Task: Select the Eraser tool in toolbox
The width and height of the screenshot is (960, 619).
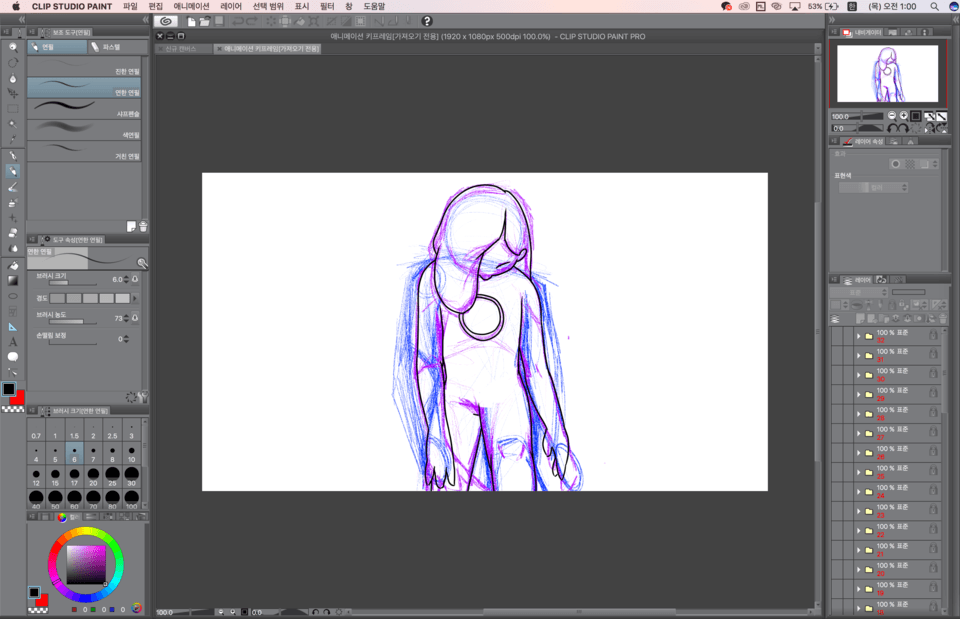Action: click(13, 266)
